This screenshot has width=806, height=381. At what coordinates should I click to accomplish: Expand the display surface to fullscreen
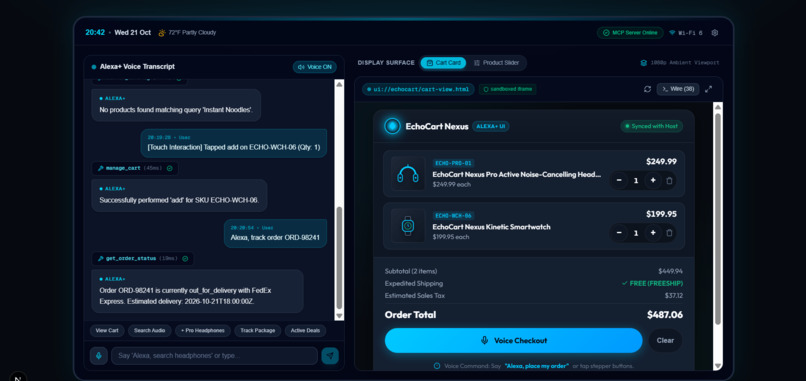pos(708,89)
